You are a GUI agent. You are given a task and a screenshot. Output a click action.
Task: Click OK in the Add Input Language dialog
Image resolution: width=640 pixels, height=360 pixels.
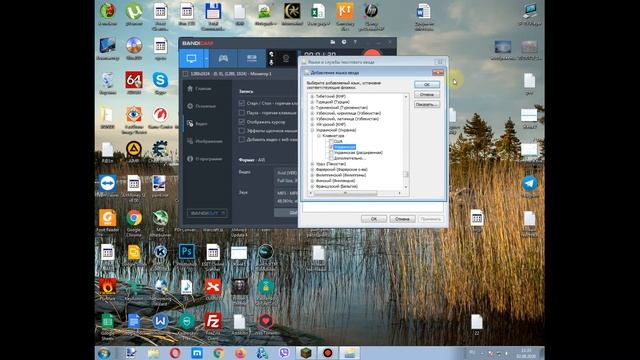point(427,84)
